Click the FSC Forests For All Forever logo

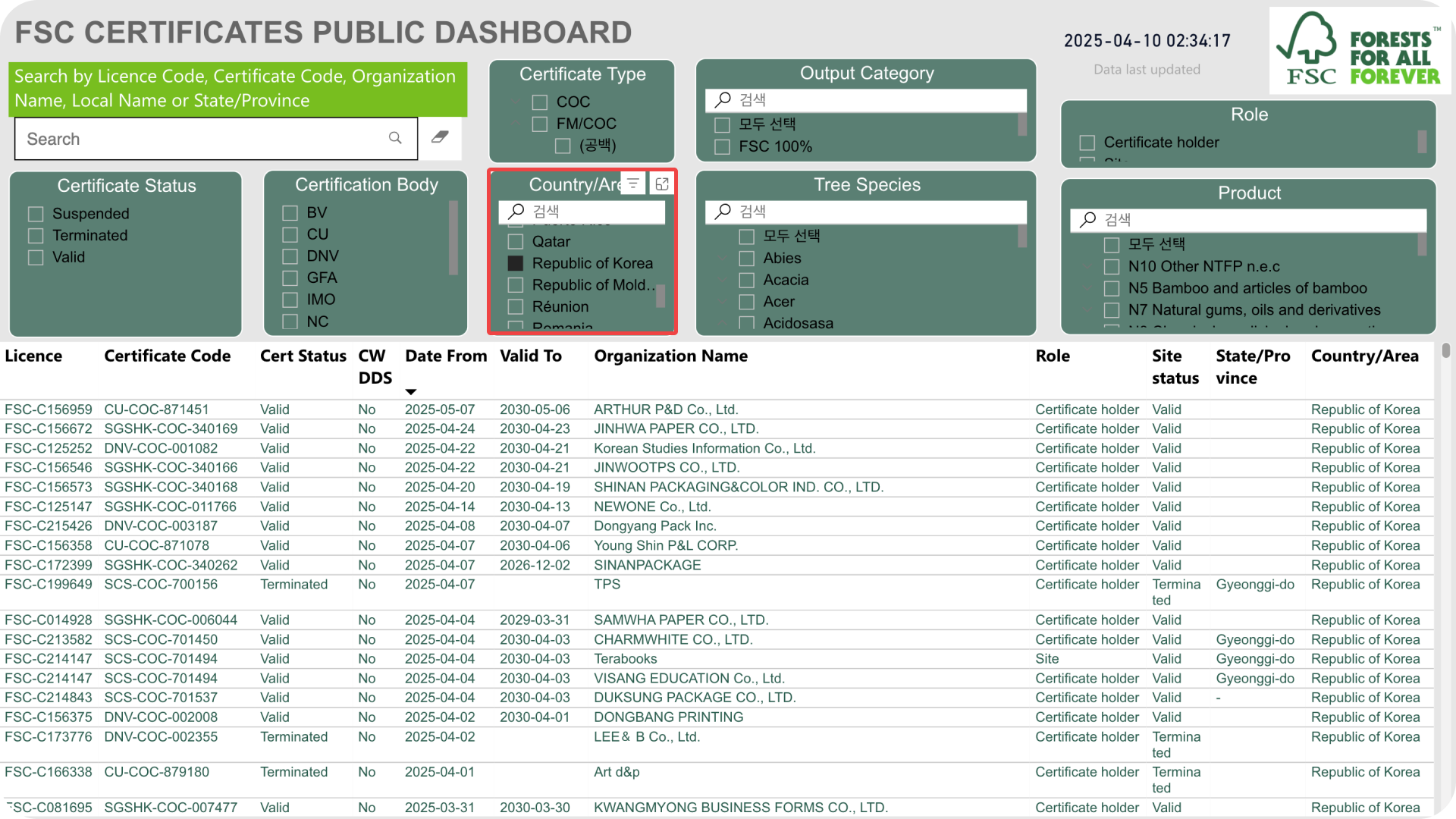pos(1359,52)
